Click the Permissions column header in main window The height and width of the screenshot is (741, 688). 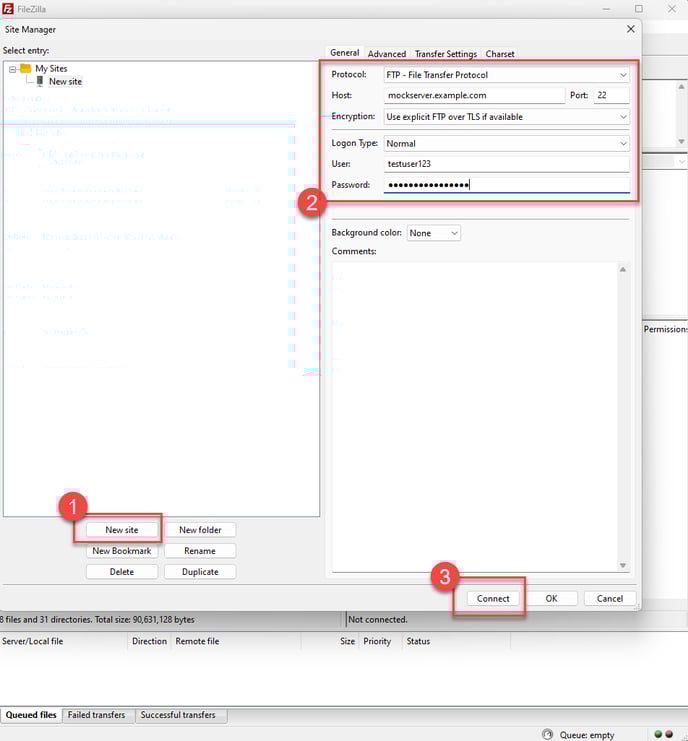tap(665, 329)
